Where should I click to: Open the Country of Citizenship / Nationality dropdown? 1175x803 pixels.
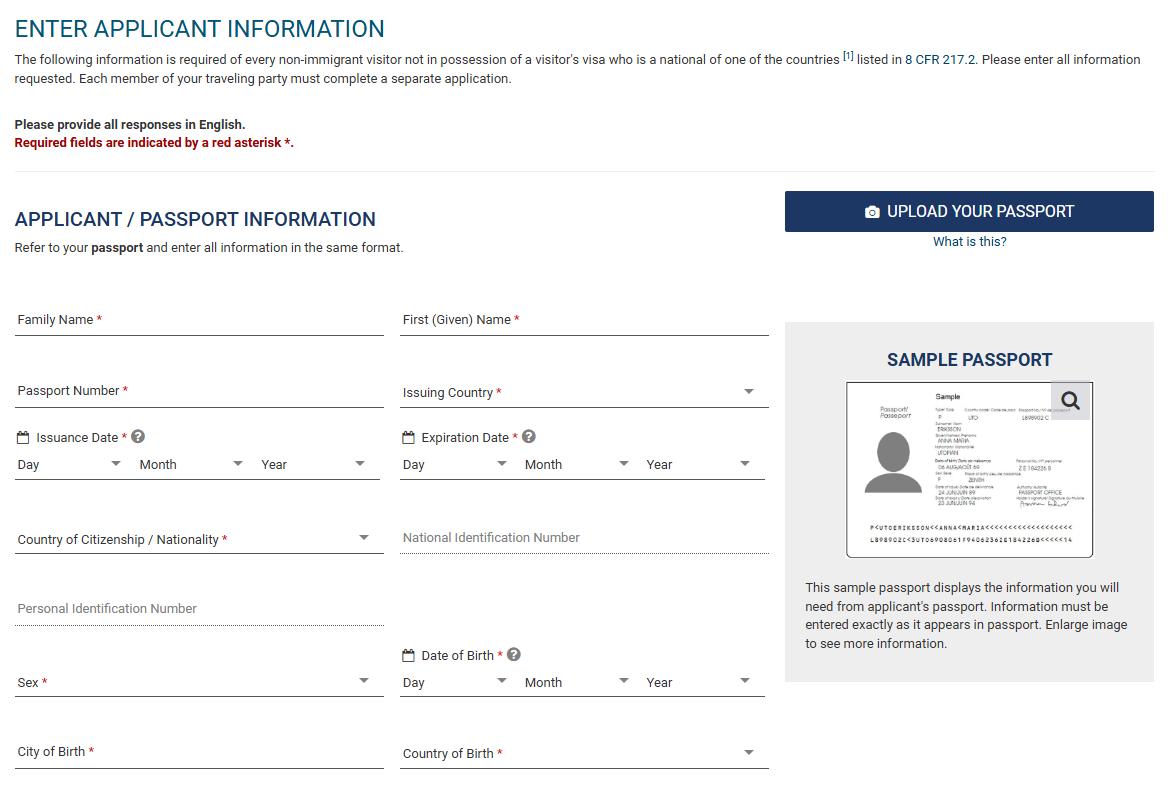click(x=364, y=539)
